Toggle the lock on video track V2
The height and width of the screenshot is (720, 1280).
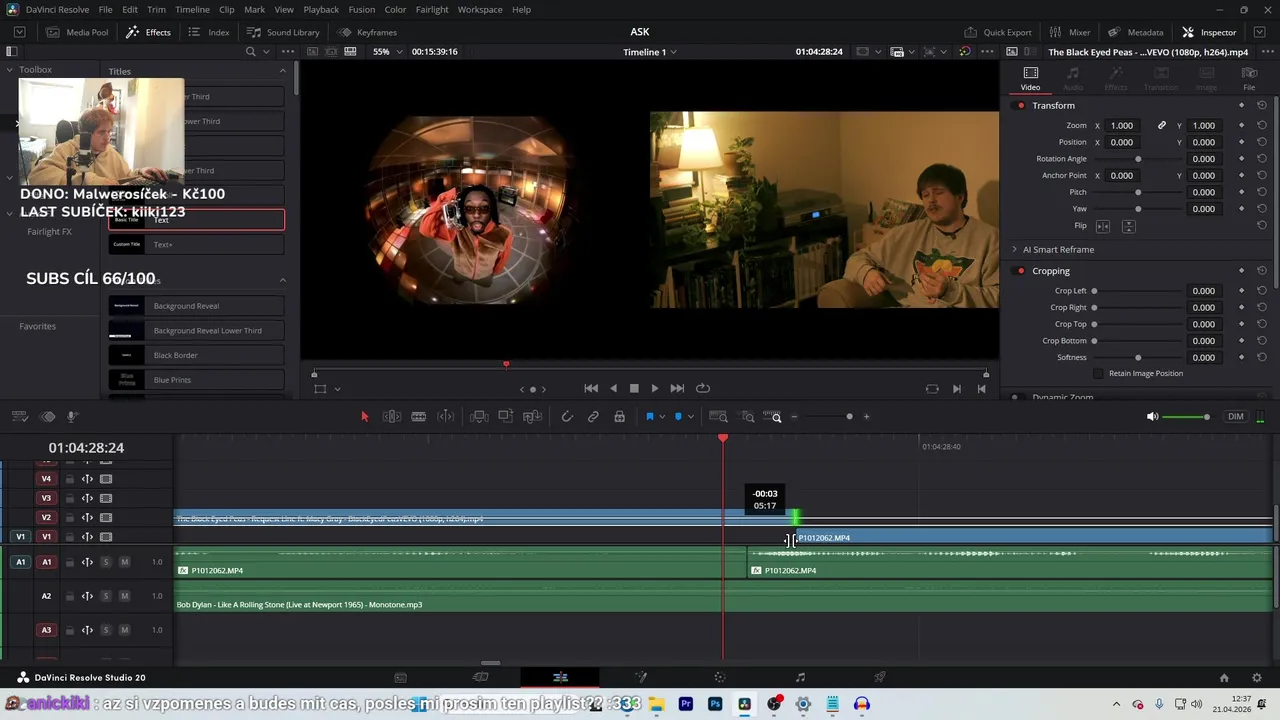[69, 518]
